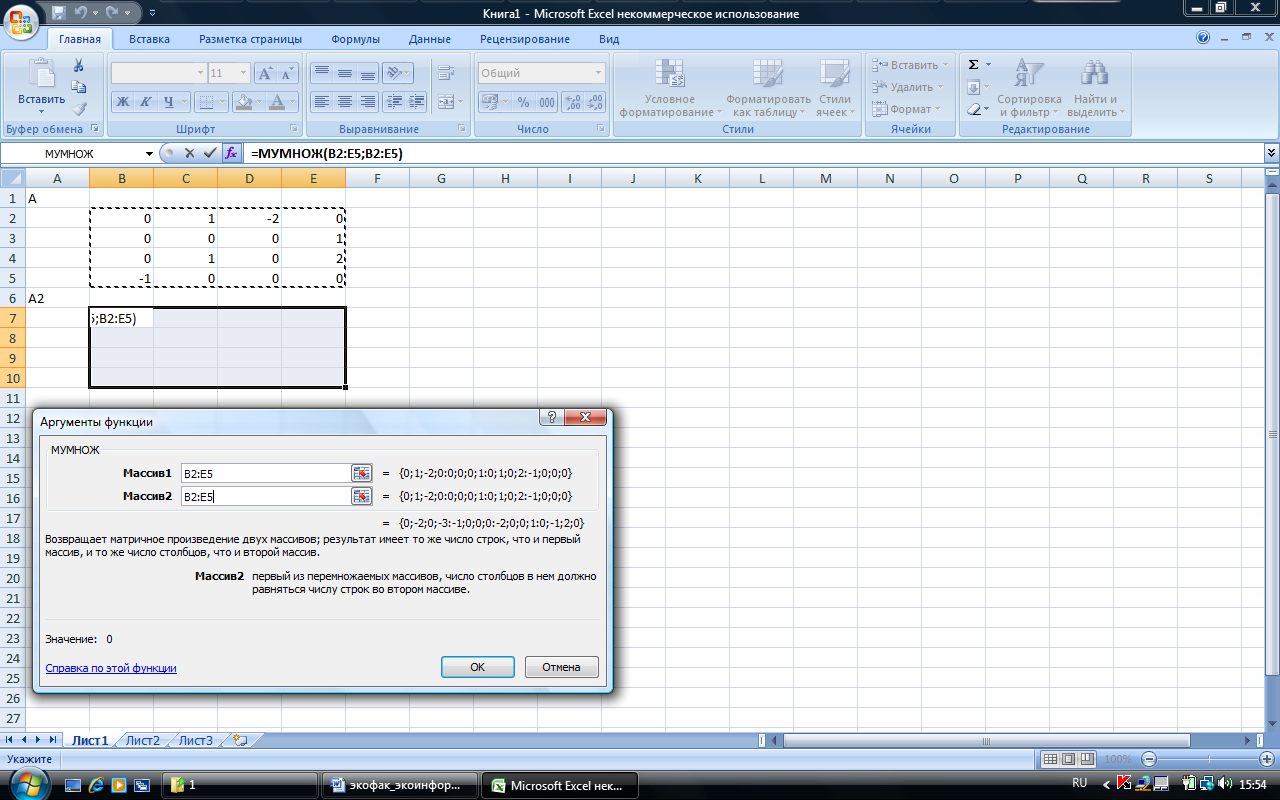
Task: Switch to the Данные tab
Action: coord(430,39)
